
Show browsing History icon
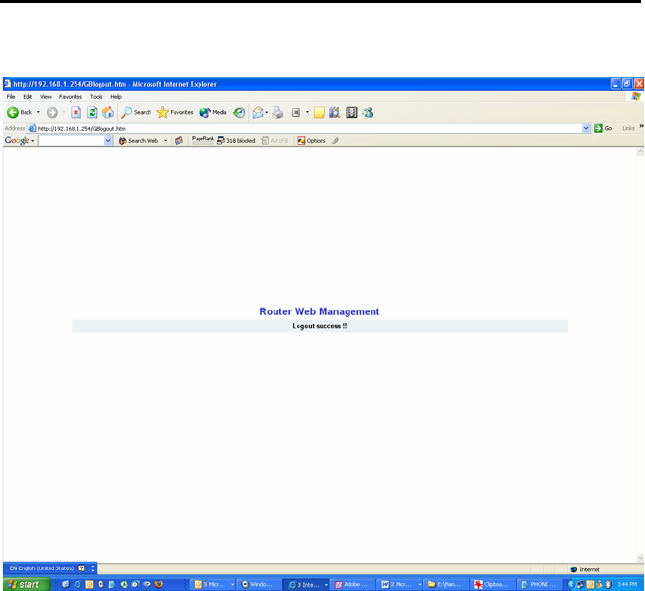[x=239, y=112]
